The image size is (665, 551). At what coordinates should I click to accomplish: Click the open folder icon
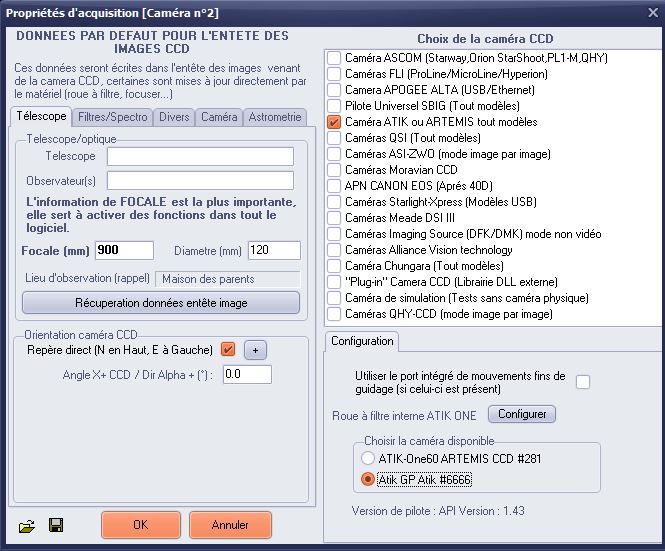[x=25, y=525]
